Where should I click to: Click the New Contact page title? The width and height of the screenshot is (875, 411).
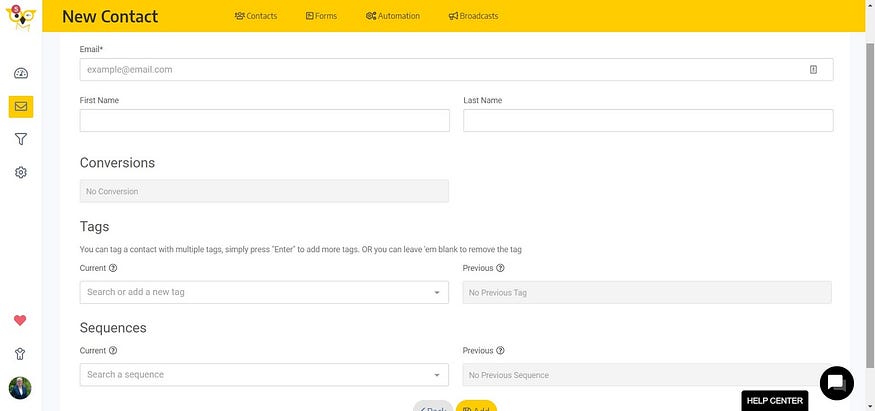click(110, 16)
